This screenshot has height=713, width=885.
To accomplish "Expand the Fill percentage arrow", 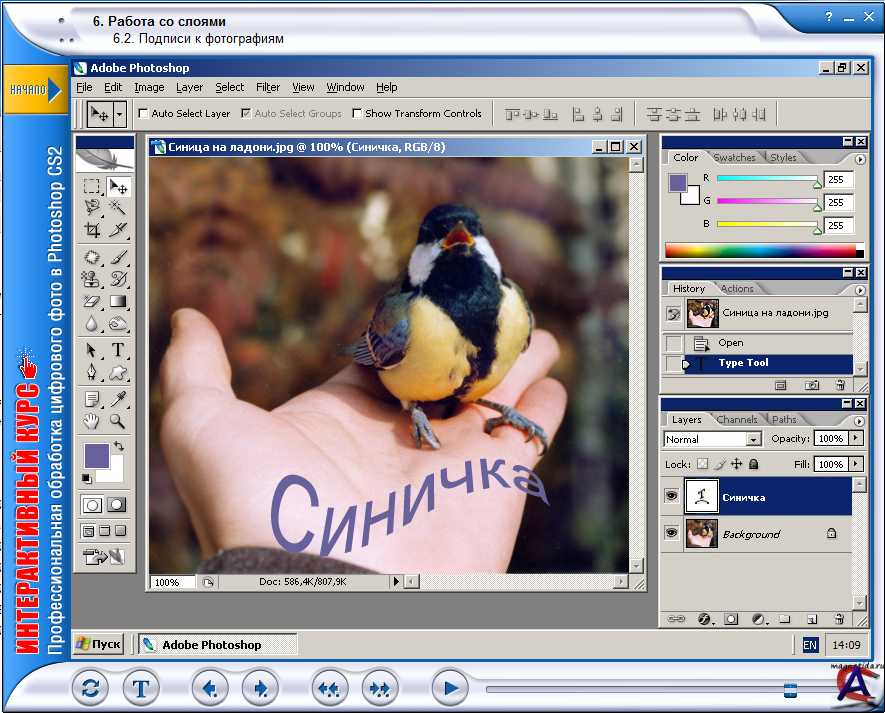I will click(855, 464).
